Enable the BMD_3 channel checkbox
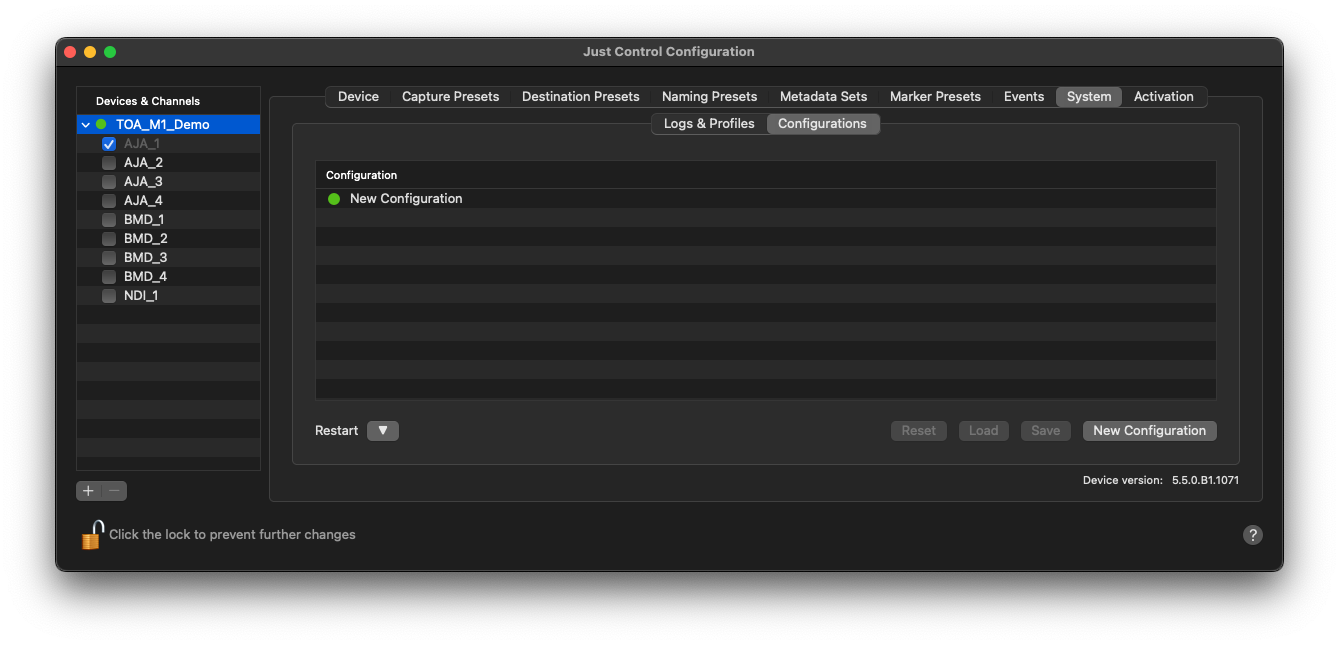The width and height of the screenshot is (1339, 645). click(109, 258)
